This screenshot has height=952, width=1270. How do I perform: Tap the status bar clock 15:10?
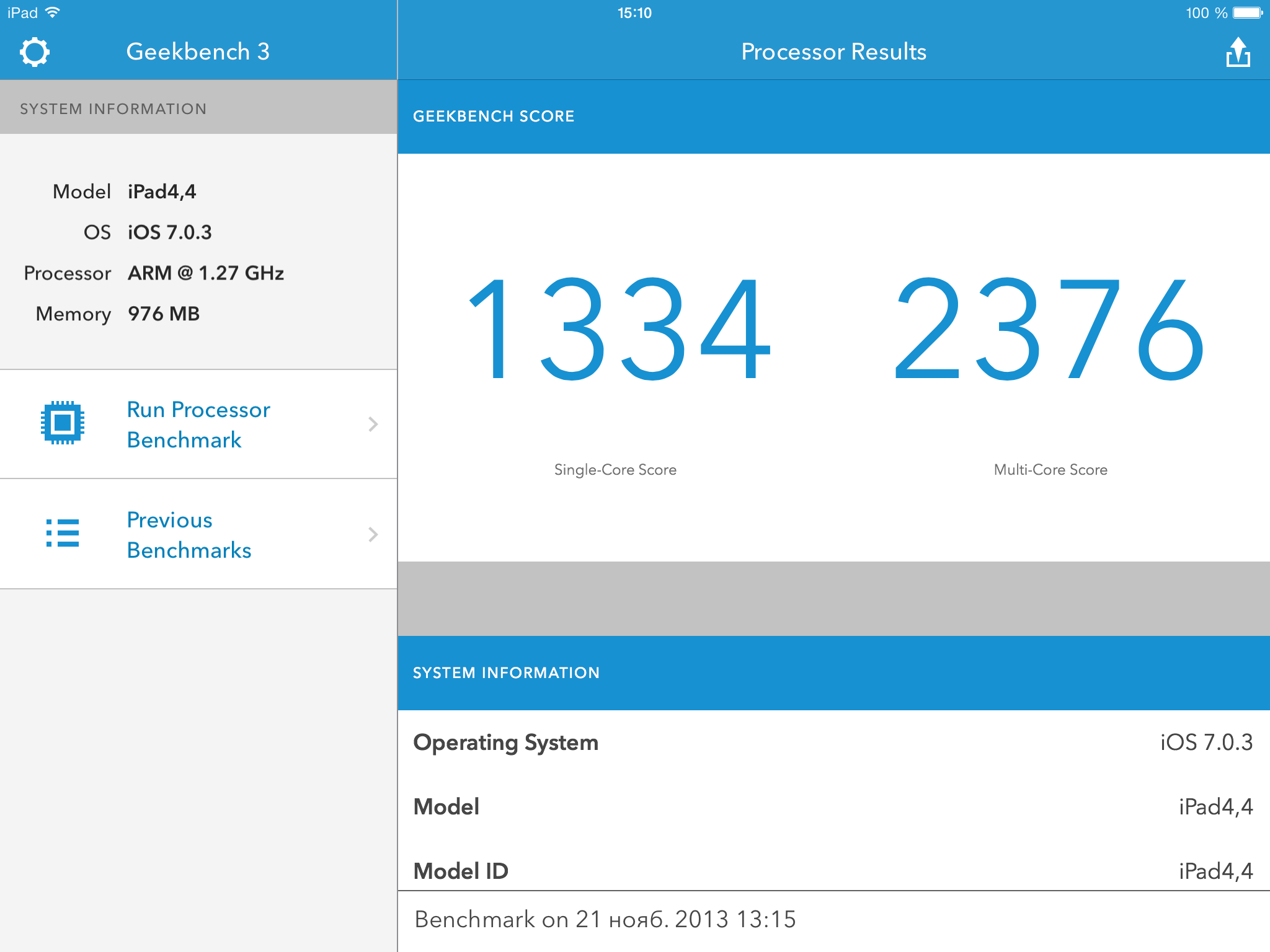(634, 13)
